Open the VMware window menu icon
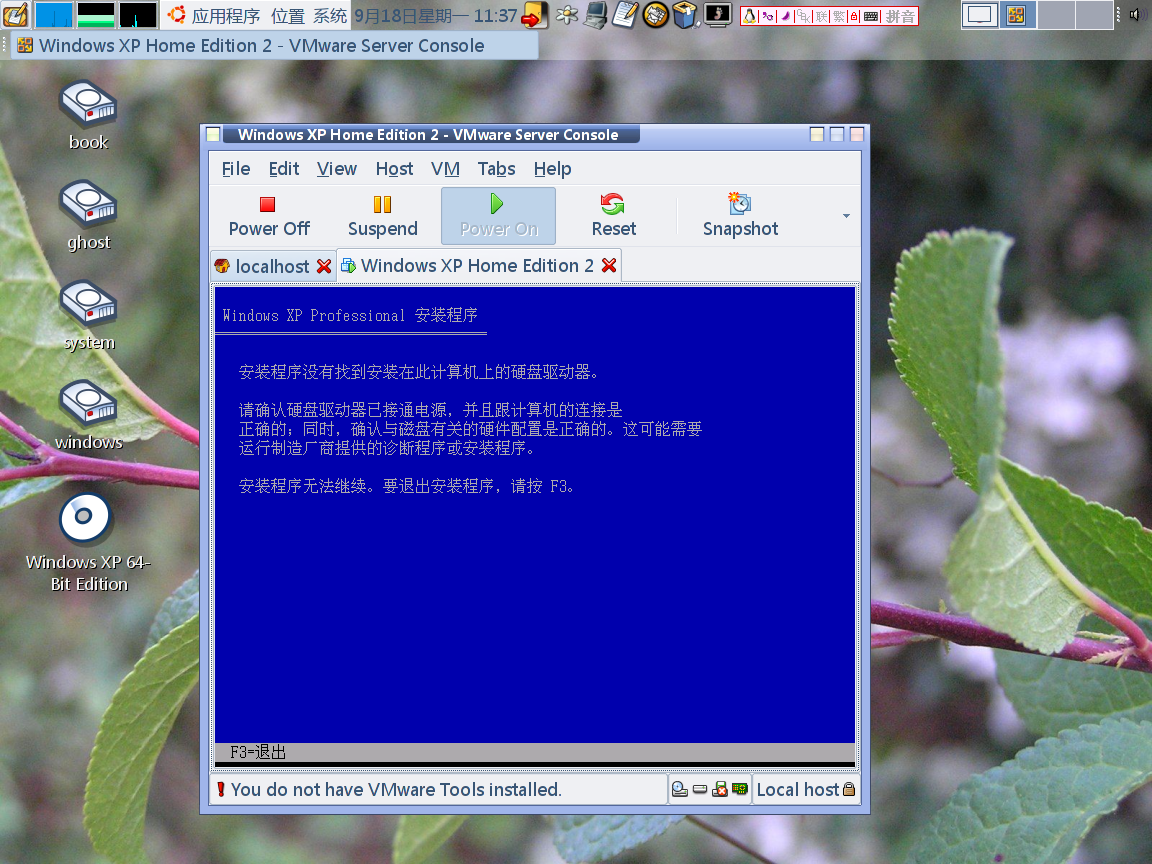The width and height of the screenshot is (1152, 864). point(213,134)
